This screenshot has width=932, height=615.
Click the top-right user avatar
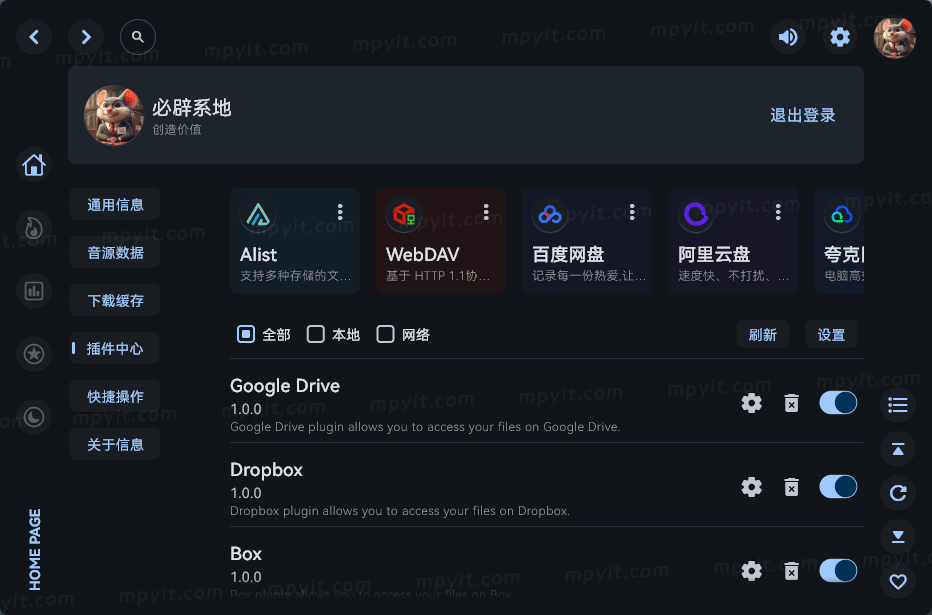coord(895,37)
